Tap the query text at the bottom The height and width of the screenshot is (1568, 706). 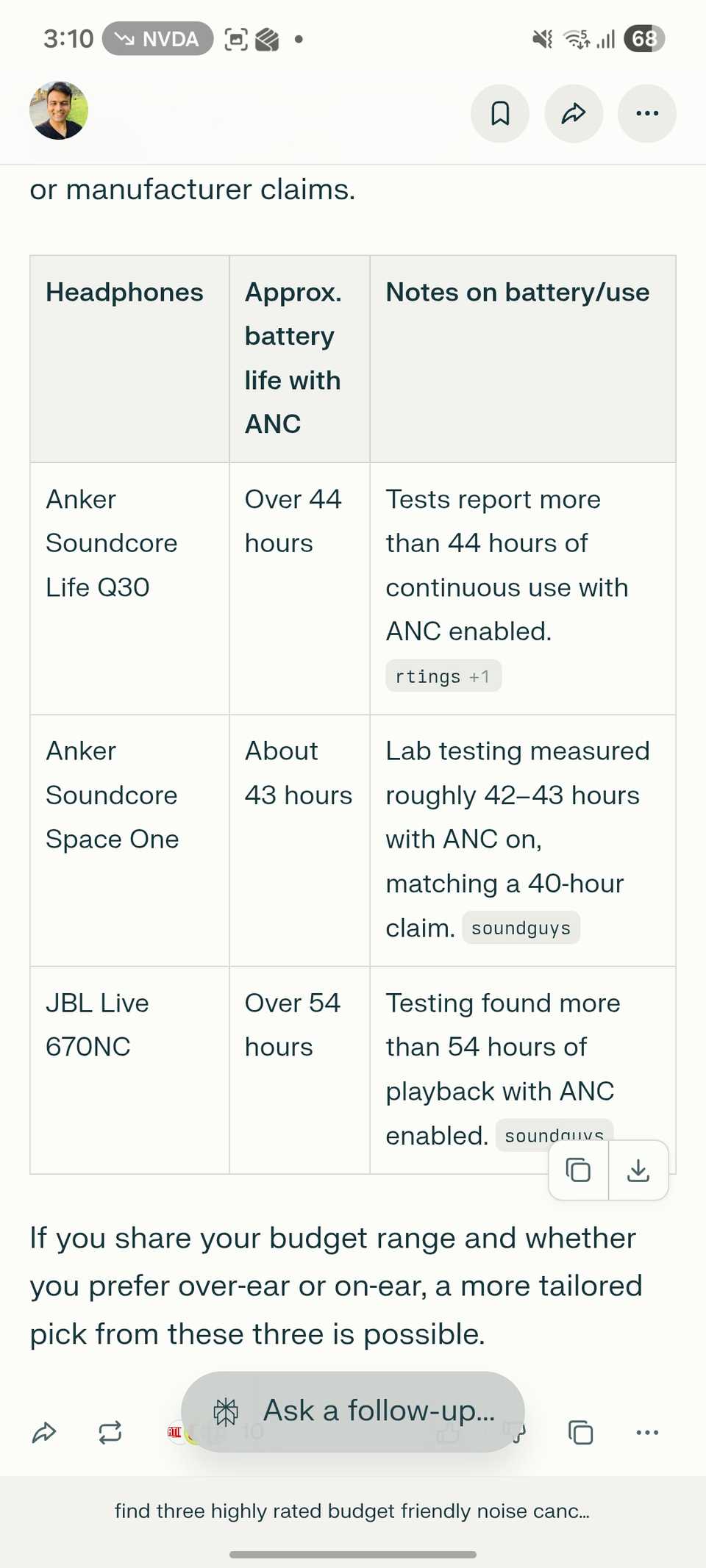coord(352,1511)
